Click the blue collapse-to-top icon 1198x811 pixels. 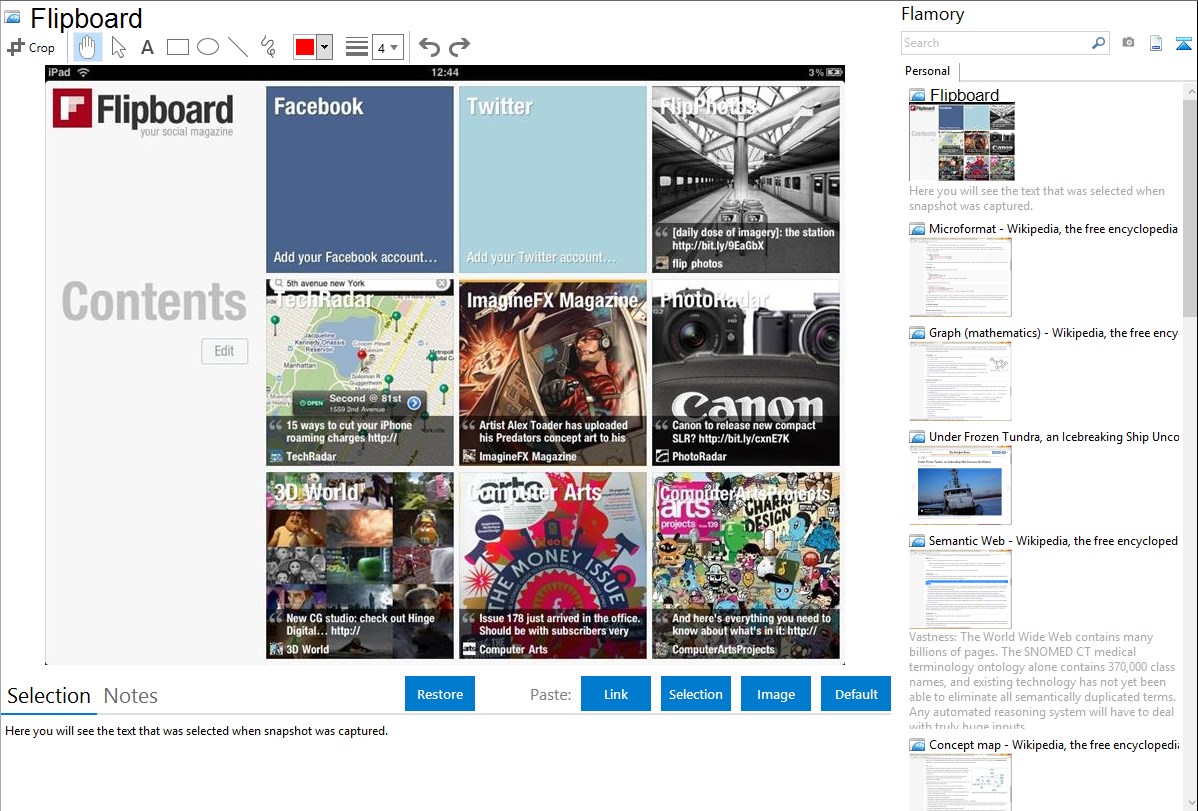tap(1183, 43)
